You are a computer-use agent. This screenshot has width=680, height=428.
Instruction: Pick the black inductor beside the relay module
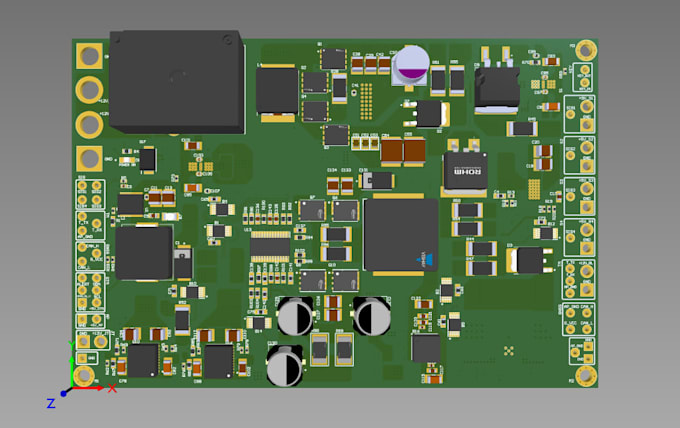pos(277,91)
